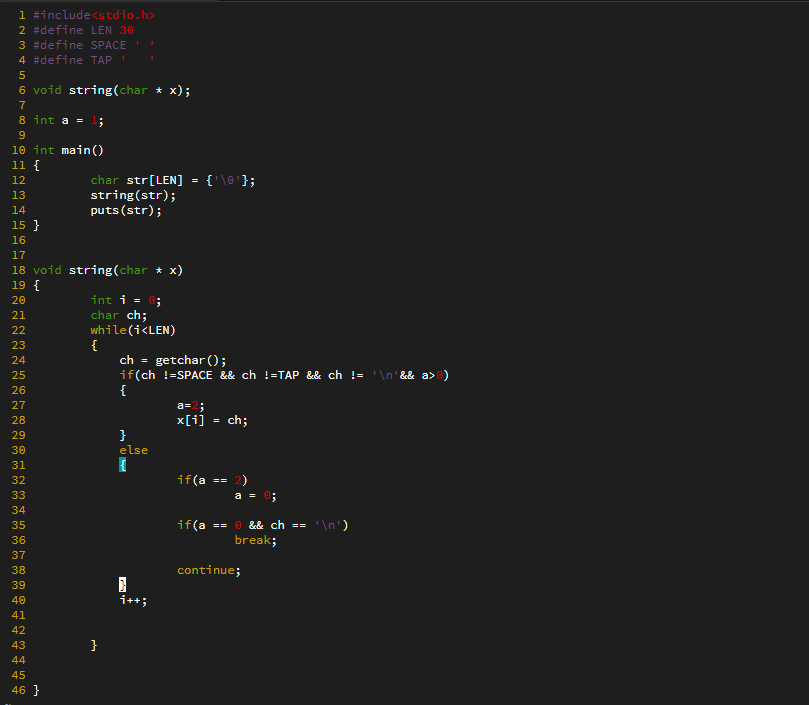Click the highlighted opening brace on line 31

click(x=123, y=465)
